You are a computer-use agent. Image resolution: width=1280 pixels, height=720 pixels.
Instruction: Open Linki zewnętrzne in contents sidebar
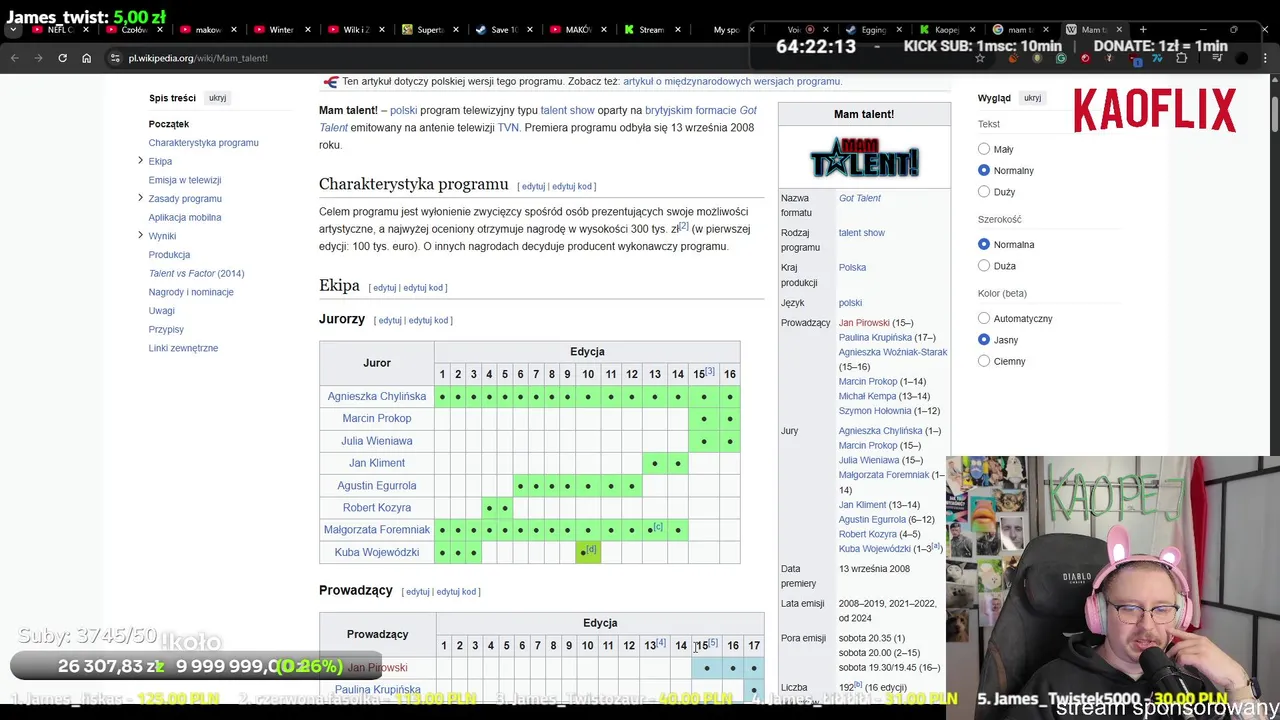point(183,348)
